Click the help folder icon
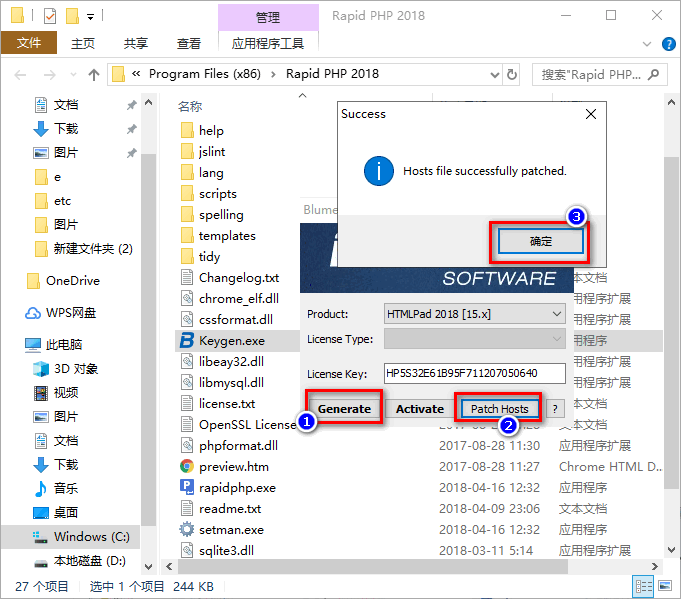The height and width of the screenshot is (599, 681). click(x=187, y=130)
